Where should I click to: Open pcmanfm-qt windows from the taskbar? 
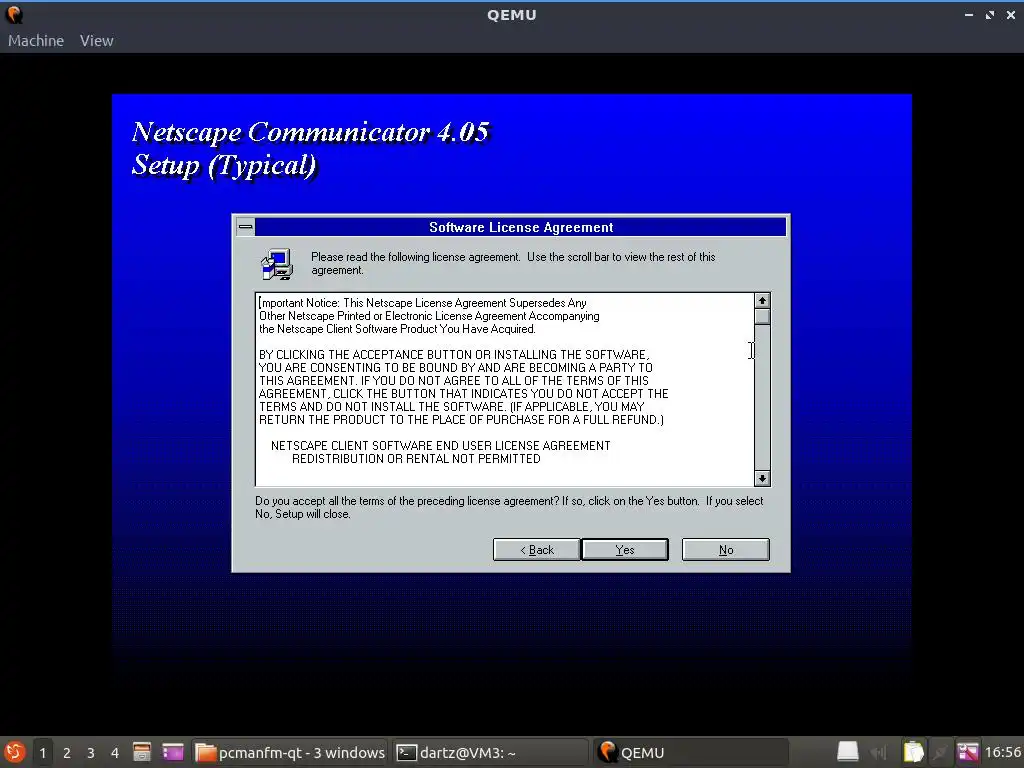291,753
